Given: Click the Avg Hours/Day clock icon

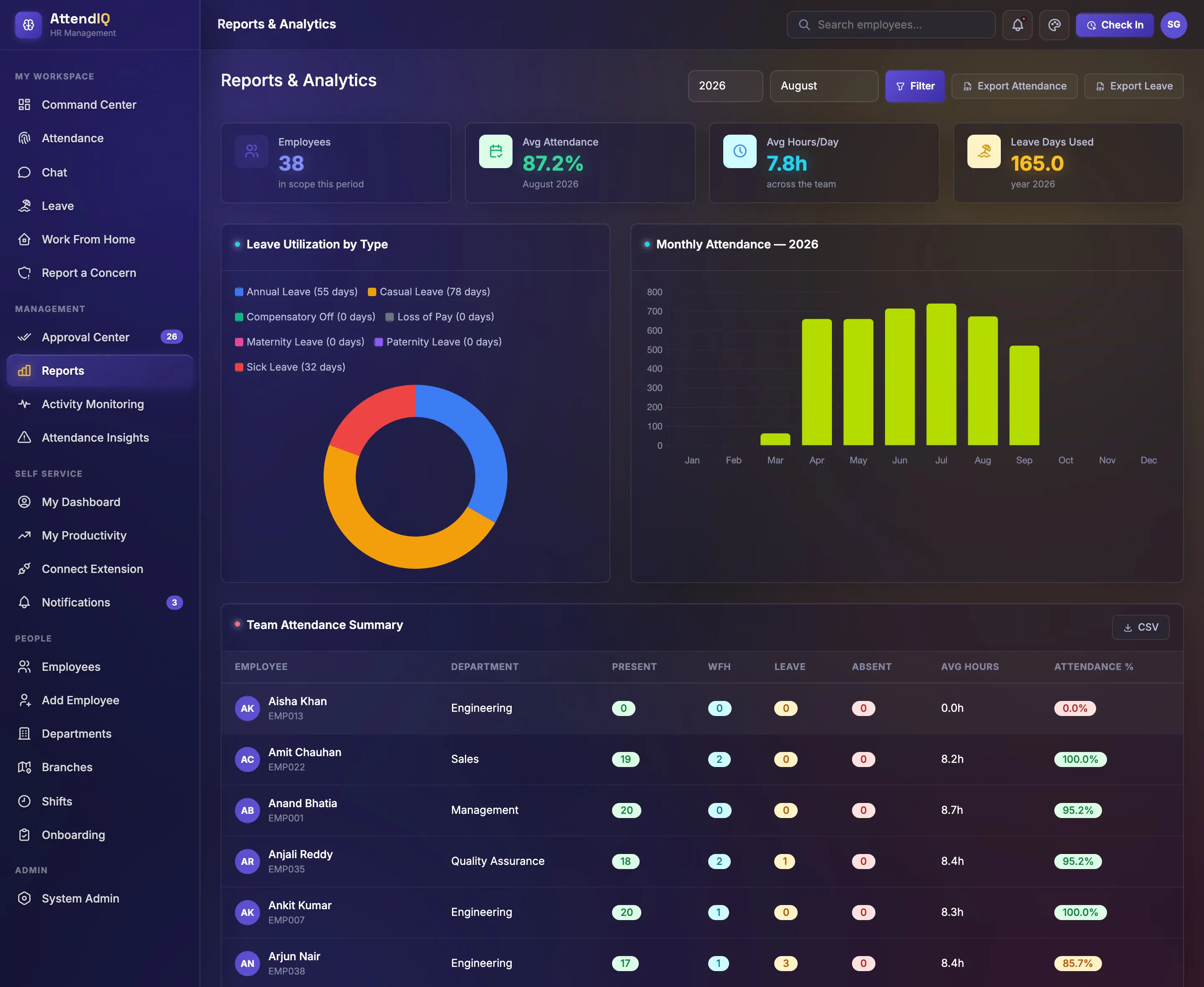Looking at the screenshot, I should (740, 151).
